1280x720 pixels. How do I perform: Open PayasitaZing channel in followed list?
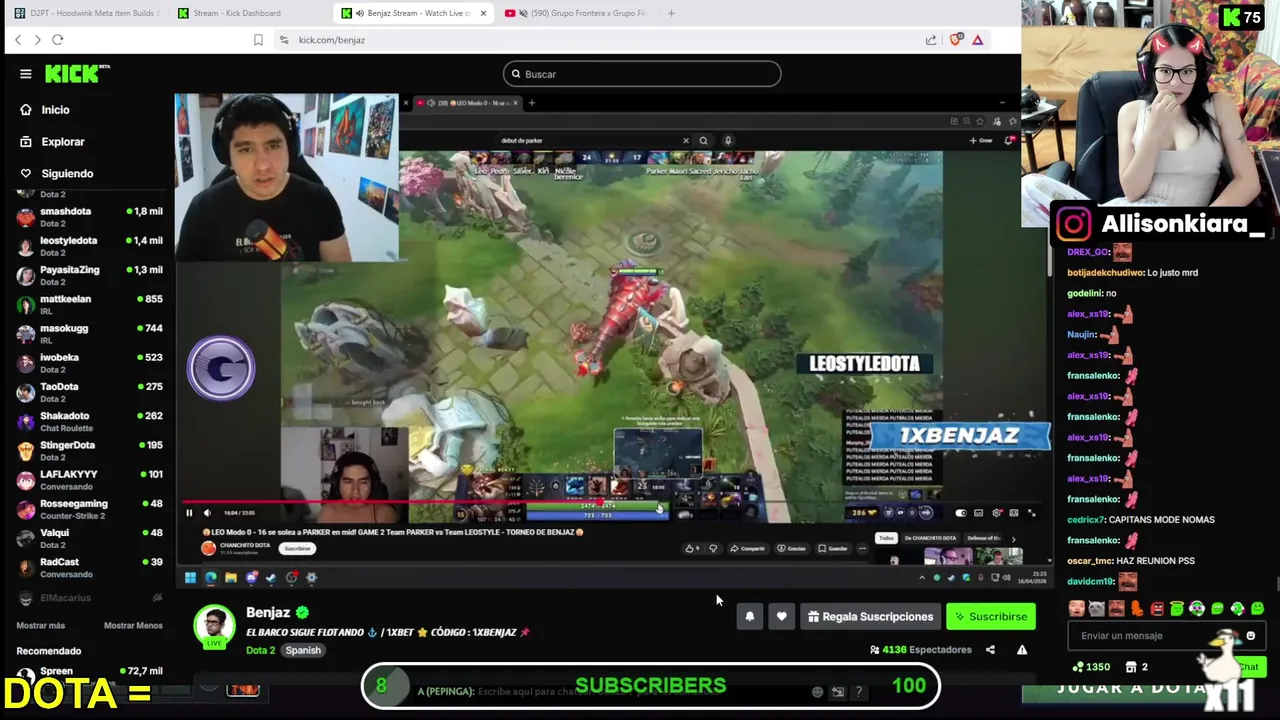[x=90, y=275]
